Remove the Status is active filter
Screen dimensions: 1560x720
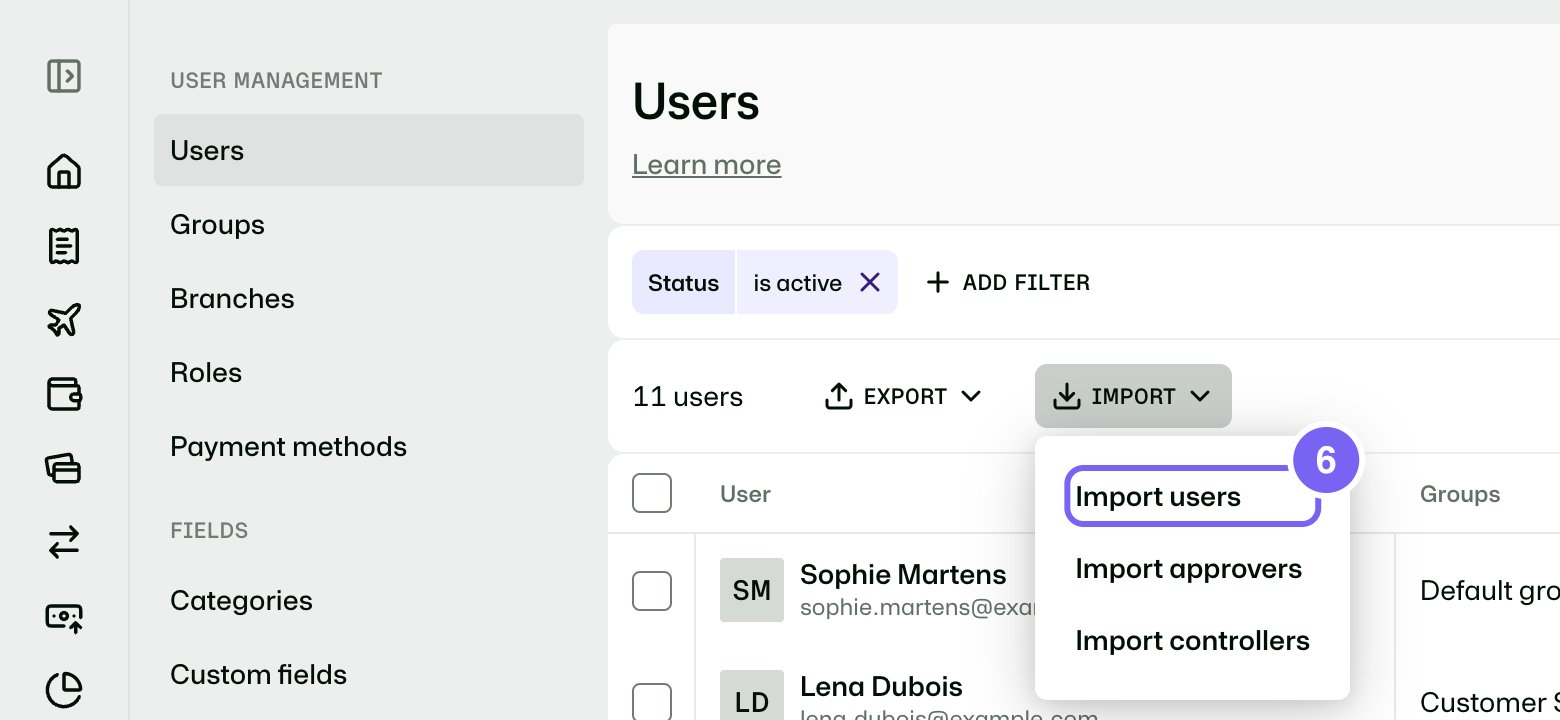pyautogui.click(x=870, y=283)
